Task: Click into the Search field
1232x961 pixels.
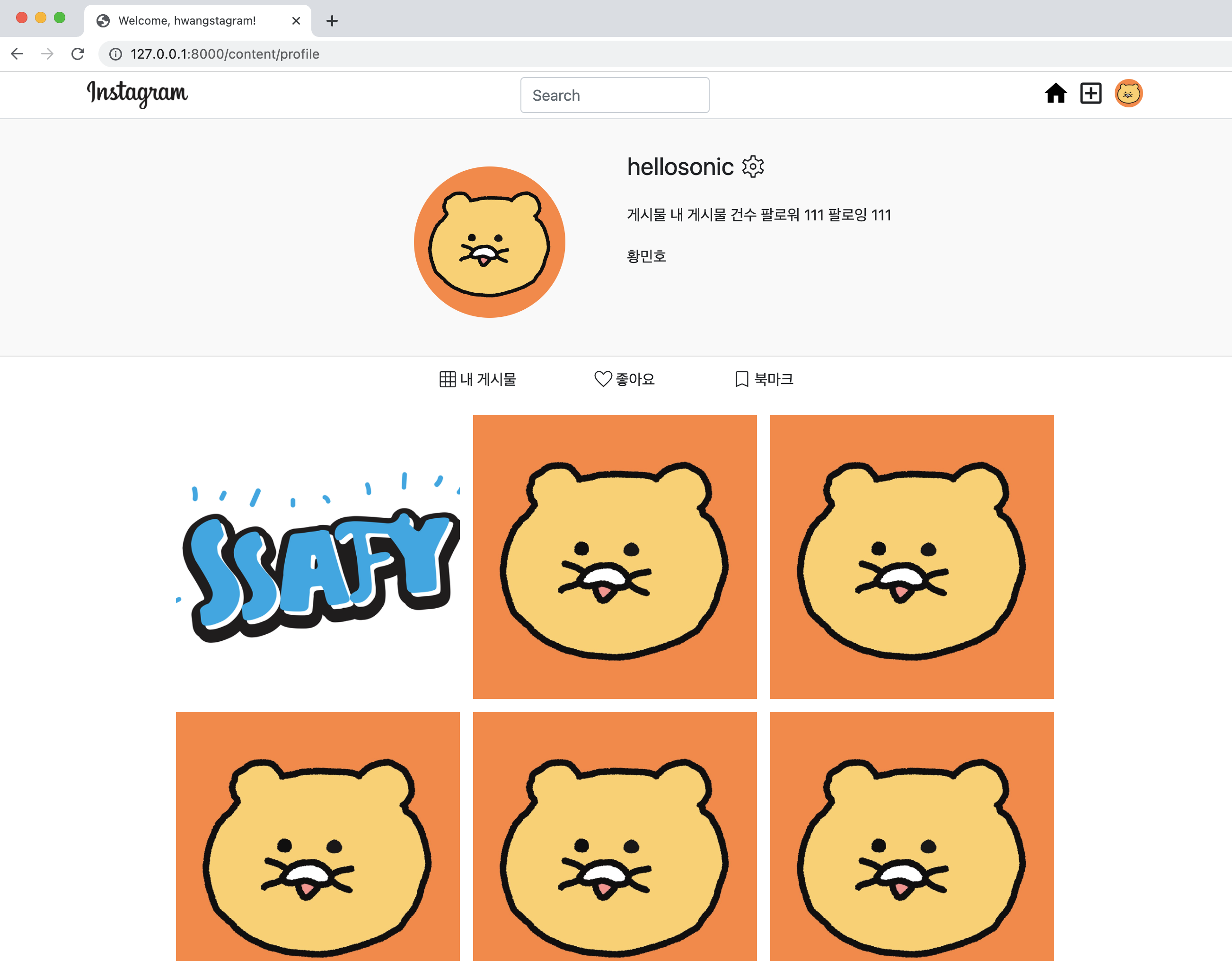Action: pyautogui.click(x=614, y=96)
